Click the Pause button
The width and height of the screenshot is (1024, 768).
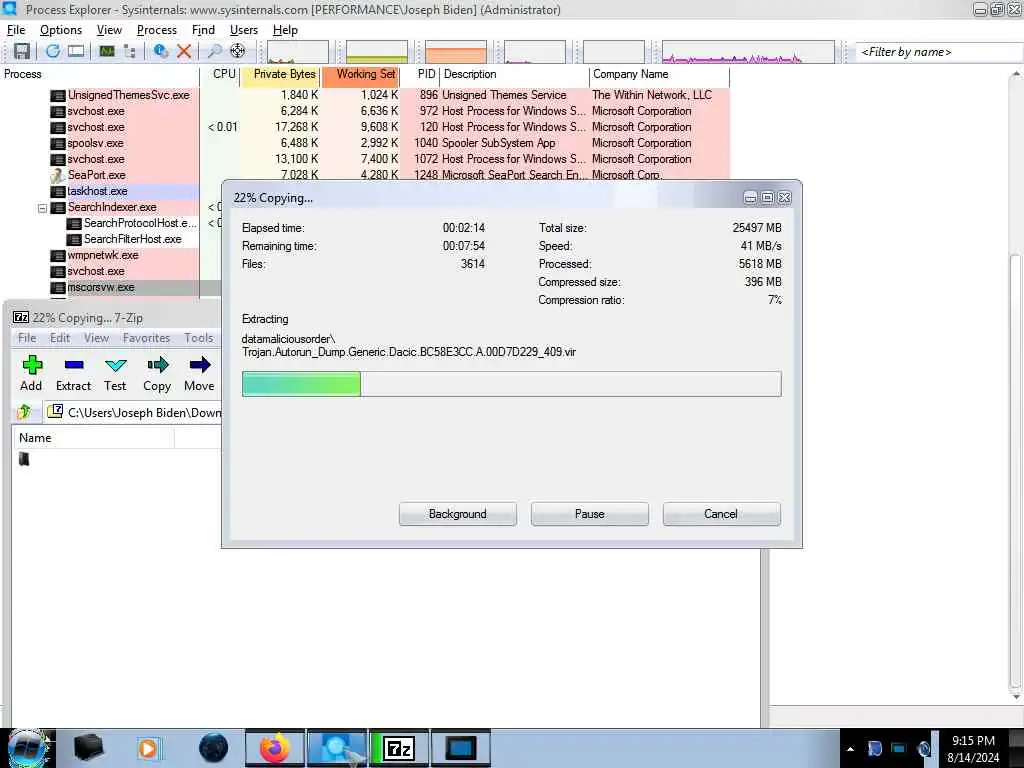tap(590, 514)
